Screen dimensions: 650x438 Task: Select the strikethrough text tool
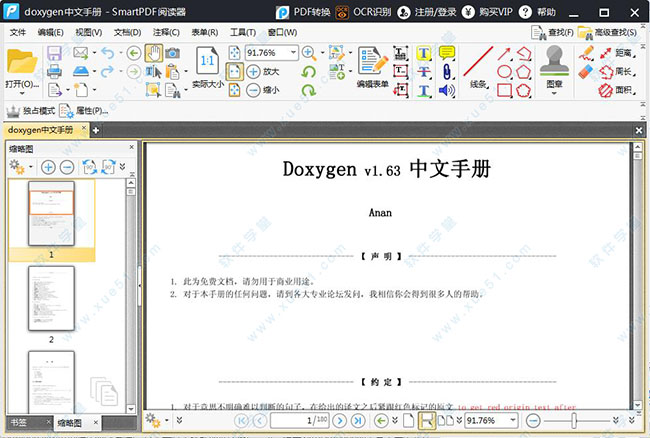[x=424, y=71]
